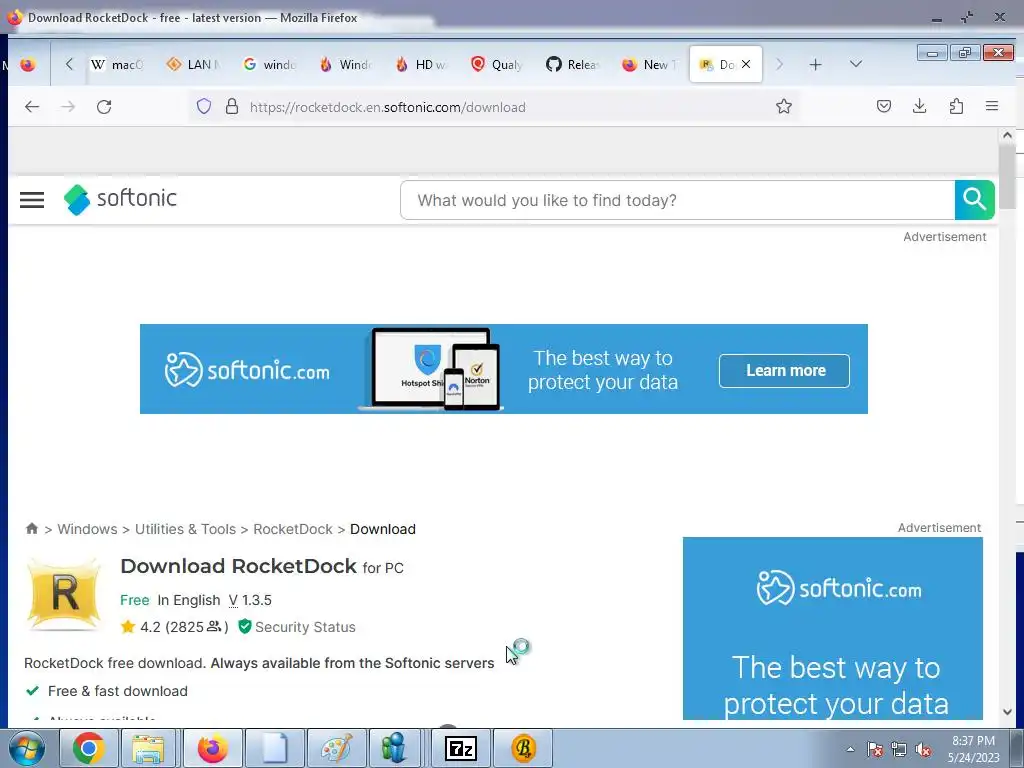
Task: Open the List all tabs dropdown
Action: [x=856, y=64]
